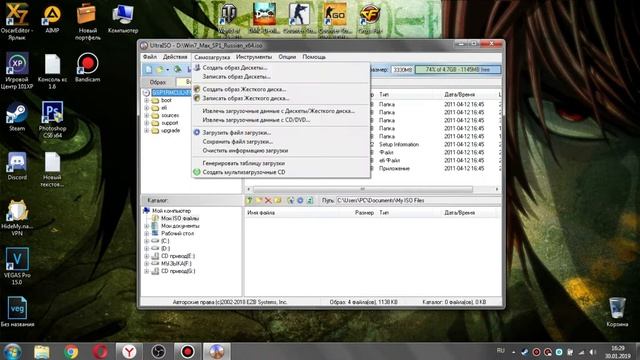Open the Опции menu
Screen dimensions: 640x360
point(287,57)
